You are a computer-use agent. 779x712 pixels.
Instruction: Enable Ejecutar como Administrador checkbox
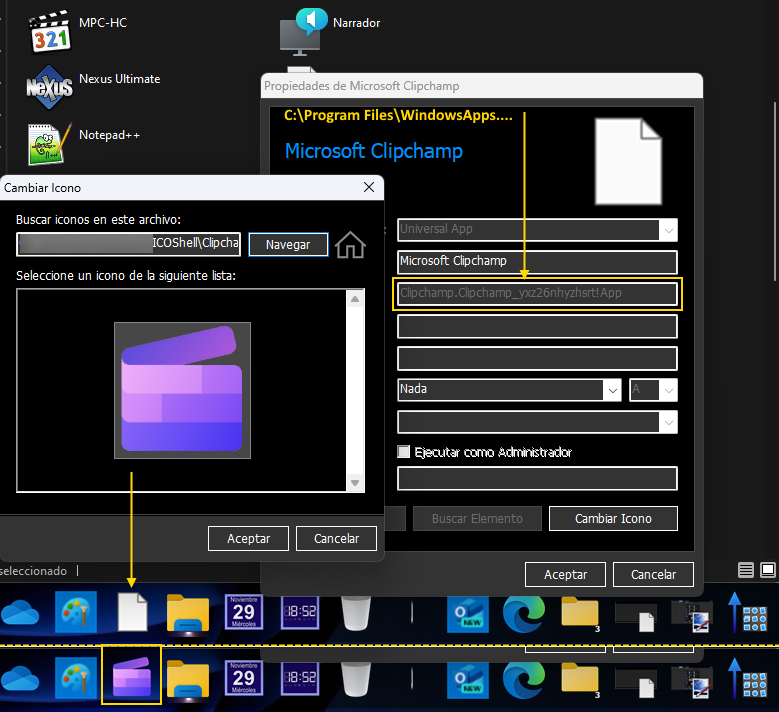point(404,452)
